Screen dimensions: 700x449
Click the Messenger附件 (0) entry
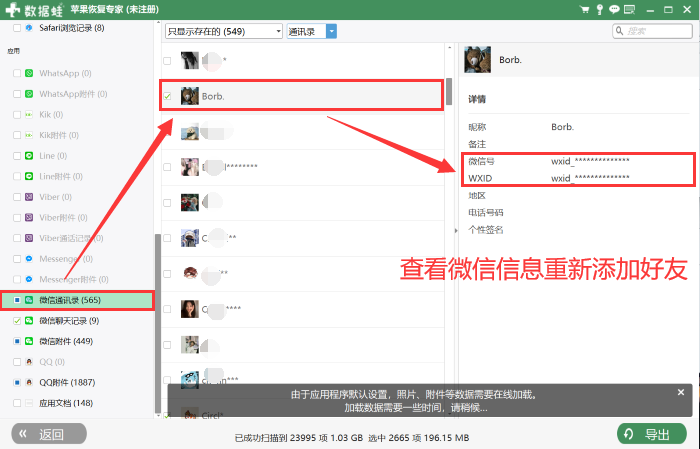click(74, 279)
